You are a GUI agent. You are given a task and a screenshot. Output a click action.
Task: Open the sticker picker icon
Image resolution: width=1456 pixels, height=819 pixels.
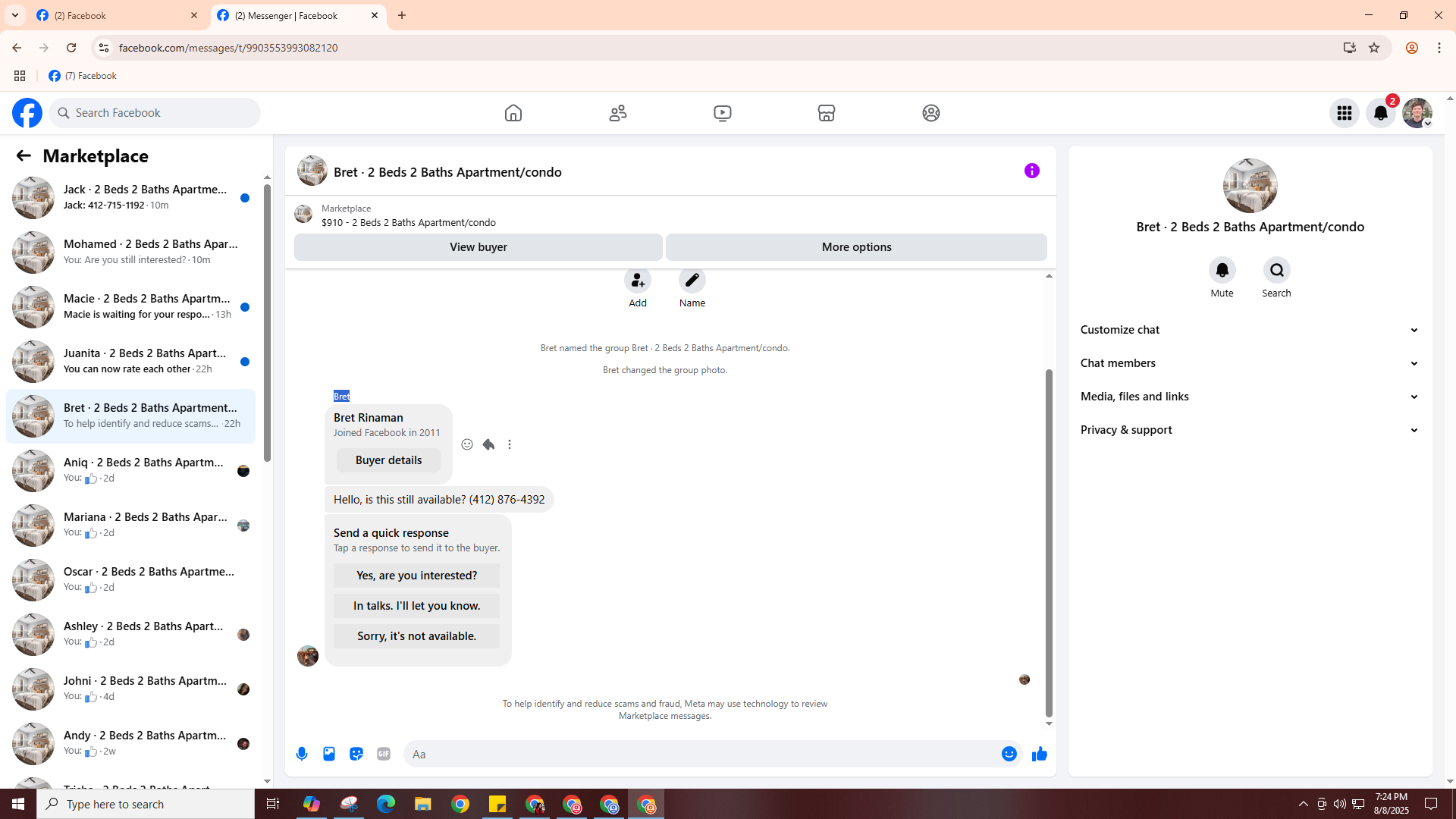pos(356,754)
